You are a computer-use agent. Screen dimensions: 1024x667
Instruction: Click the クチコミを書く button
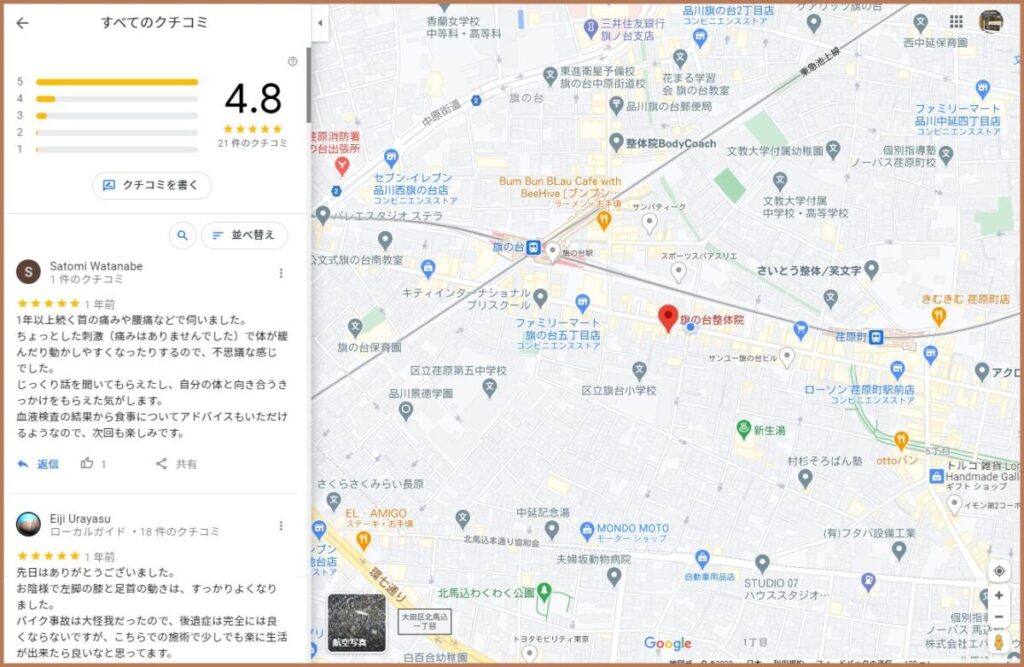point(152,185)
